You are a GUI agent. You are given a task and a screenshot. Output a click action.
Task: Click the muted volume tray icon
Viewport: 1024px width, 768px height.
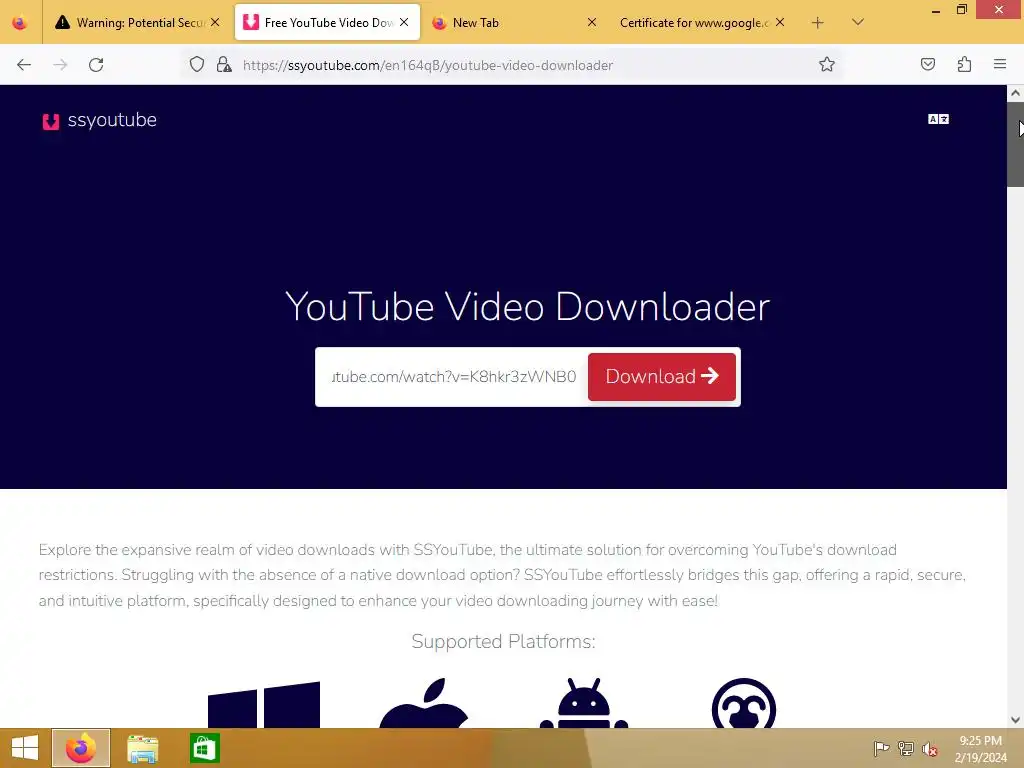pyautogui.click(x=929, y=749)
